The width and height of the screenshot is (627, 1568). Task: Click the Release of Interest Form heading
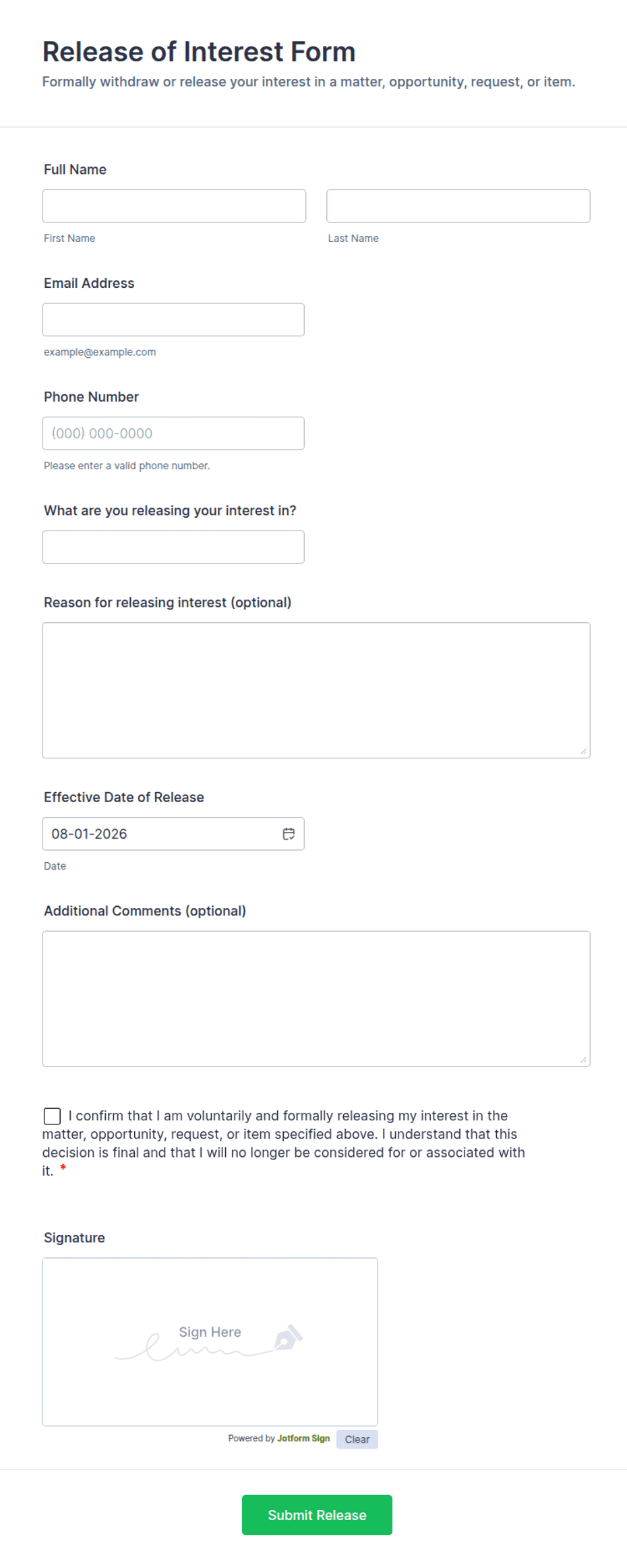[199, 52]
